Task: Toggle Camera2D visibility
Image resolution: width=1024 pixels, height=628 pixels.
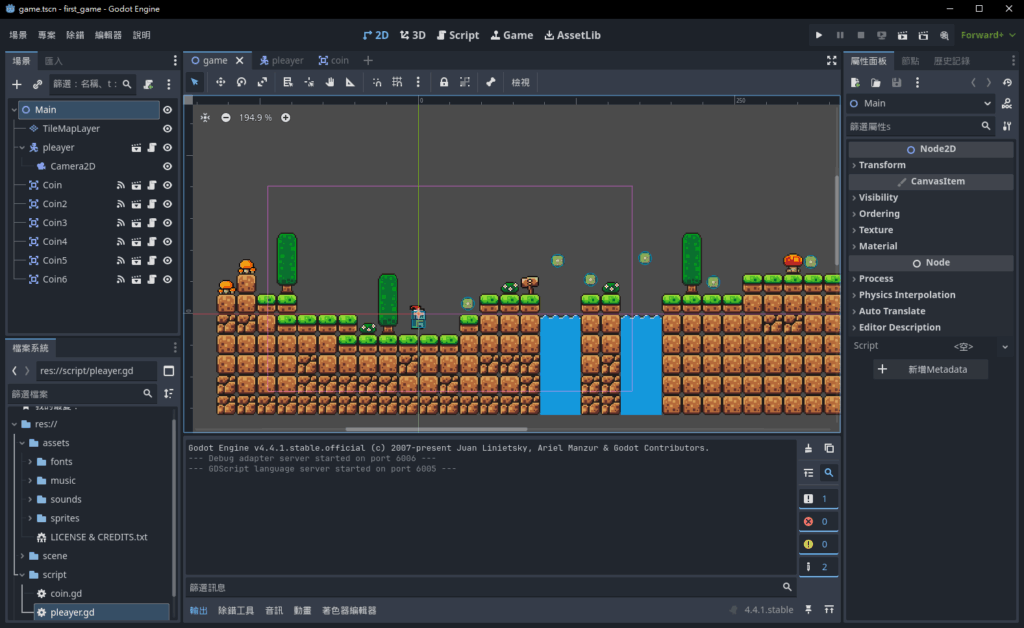Action: click(168, 166)
